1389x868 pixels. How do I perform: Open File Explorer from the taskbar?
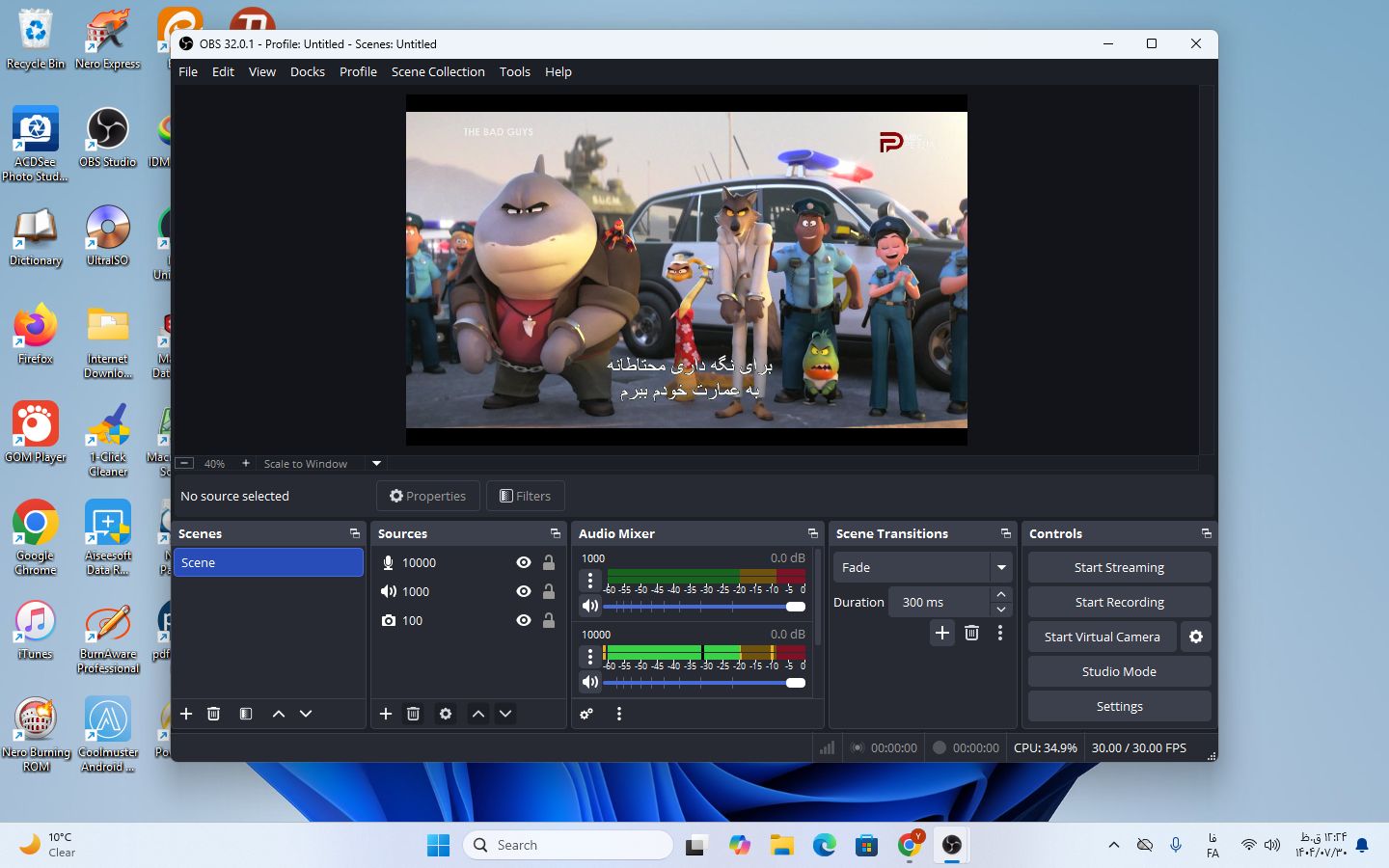pos(781,845)
